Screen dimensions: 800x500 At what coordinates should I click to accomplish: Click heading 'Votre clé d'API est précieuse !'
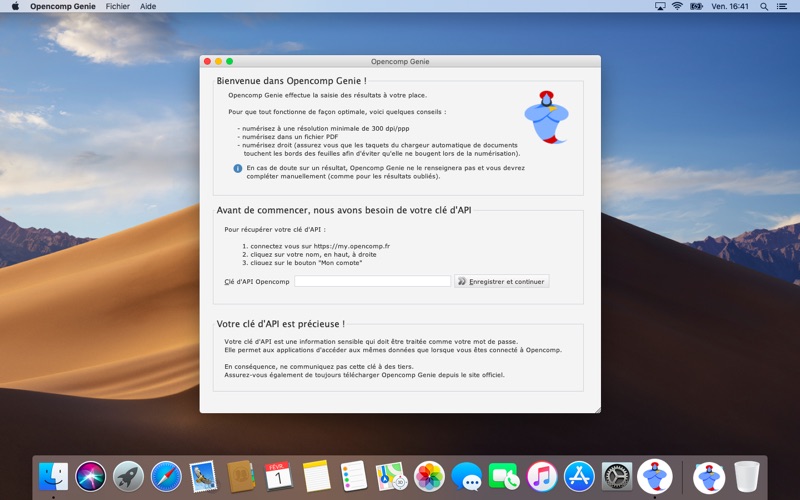(x=281, y=324)
